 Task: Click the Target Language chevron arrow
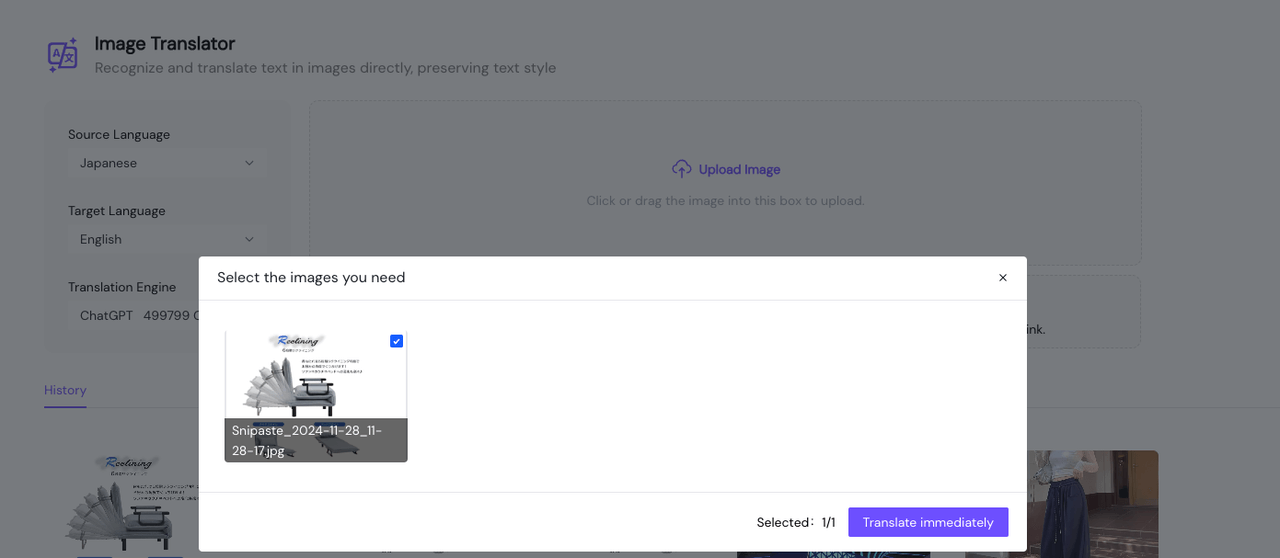coord(249,239)
